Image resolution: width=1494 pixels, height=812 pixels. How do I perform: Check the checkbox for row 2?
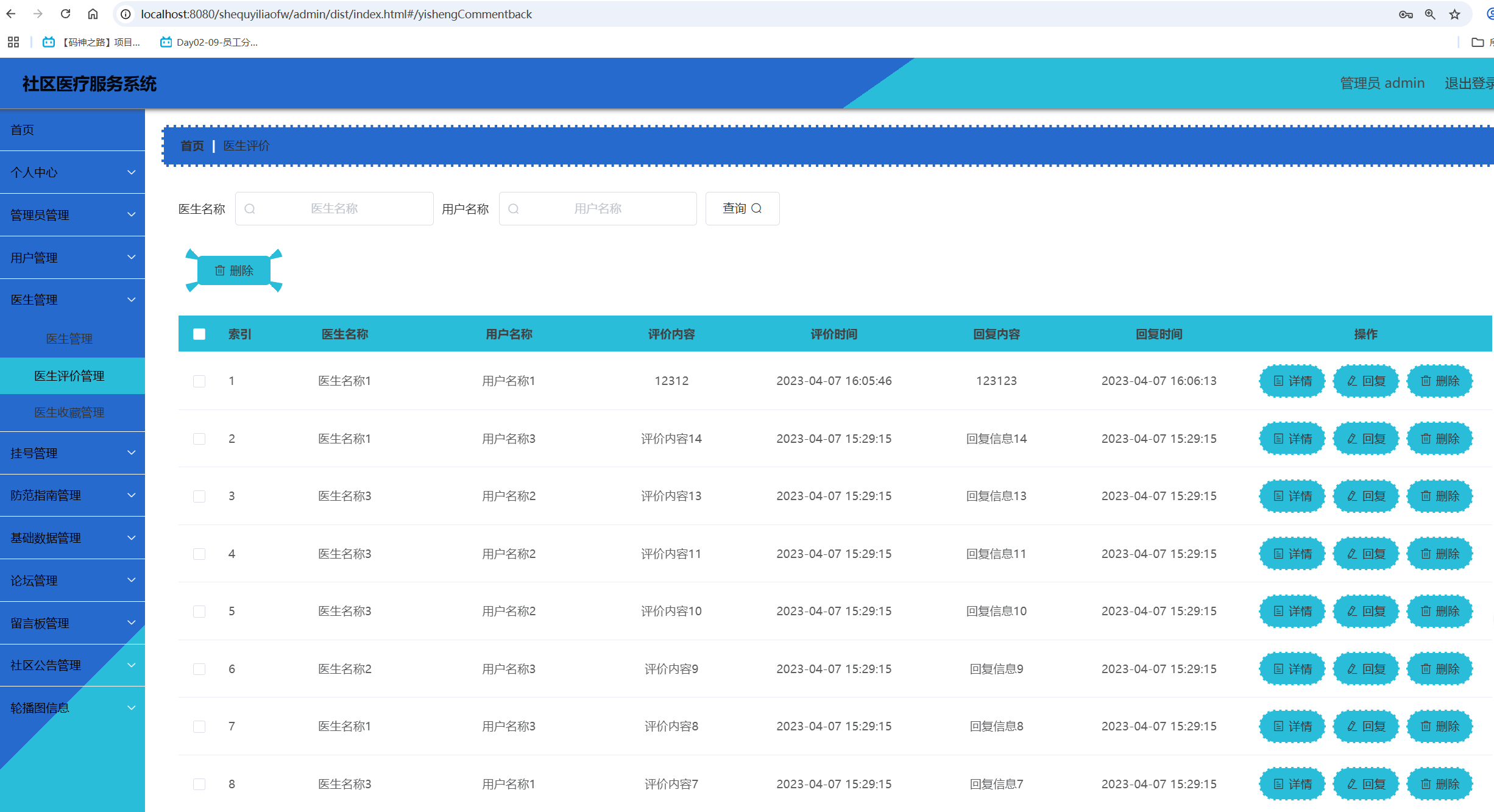coord(199,439)
